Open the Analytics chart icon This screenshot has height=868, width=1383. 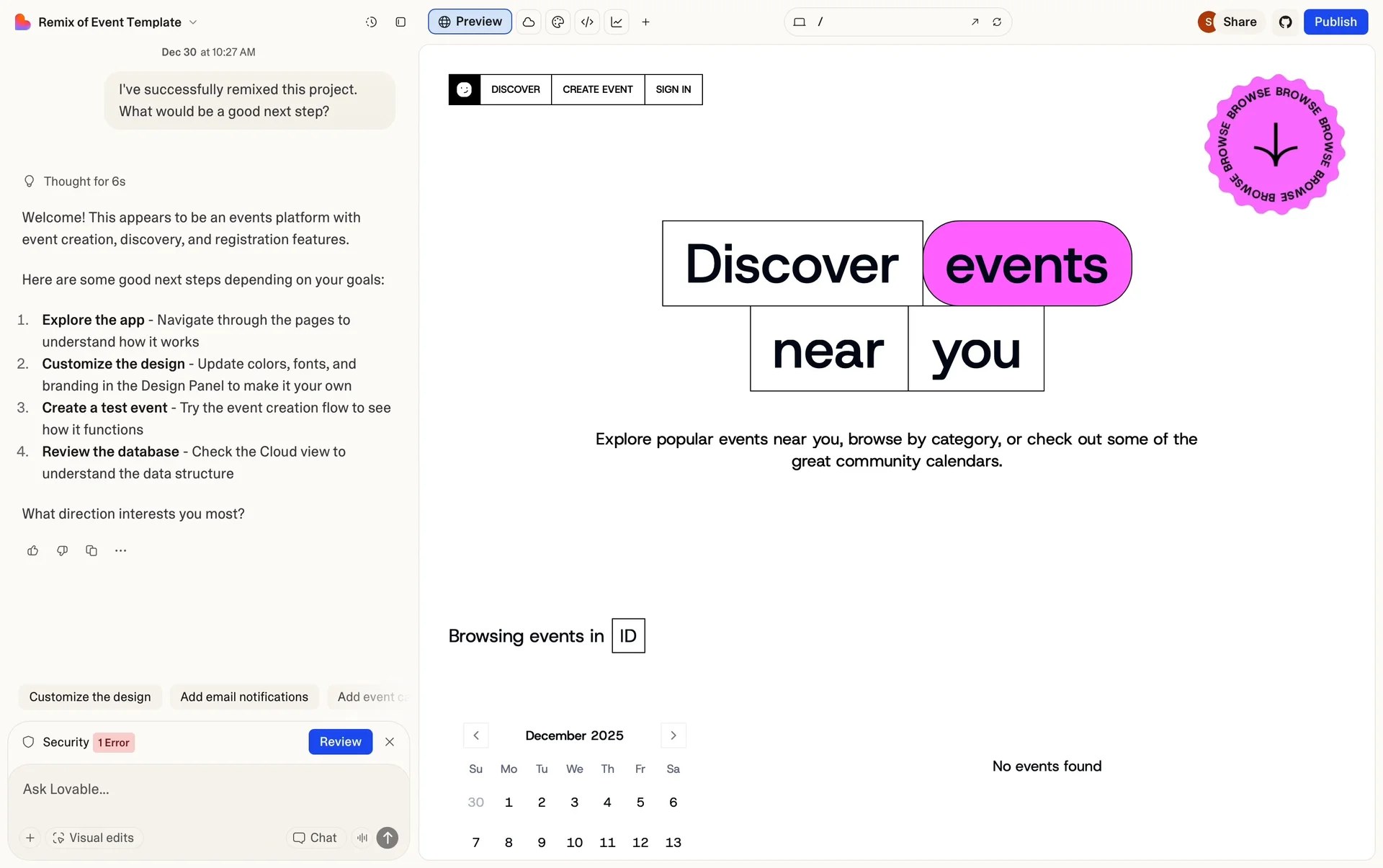coord(617,22)
